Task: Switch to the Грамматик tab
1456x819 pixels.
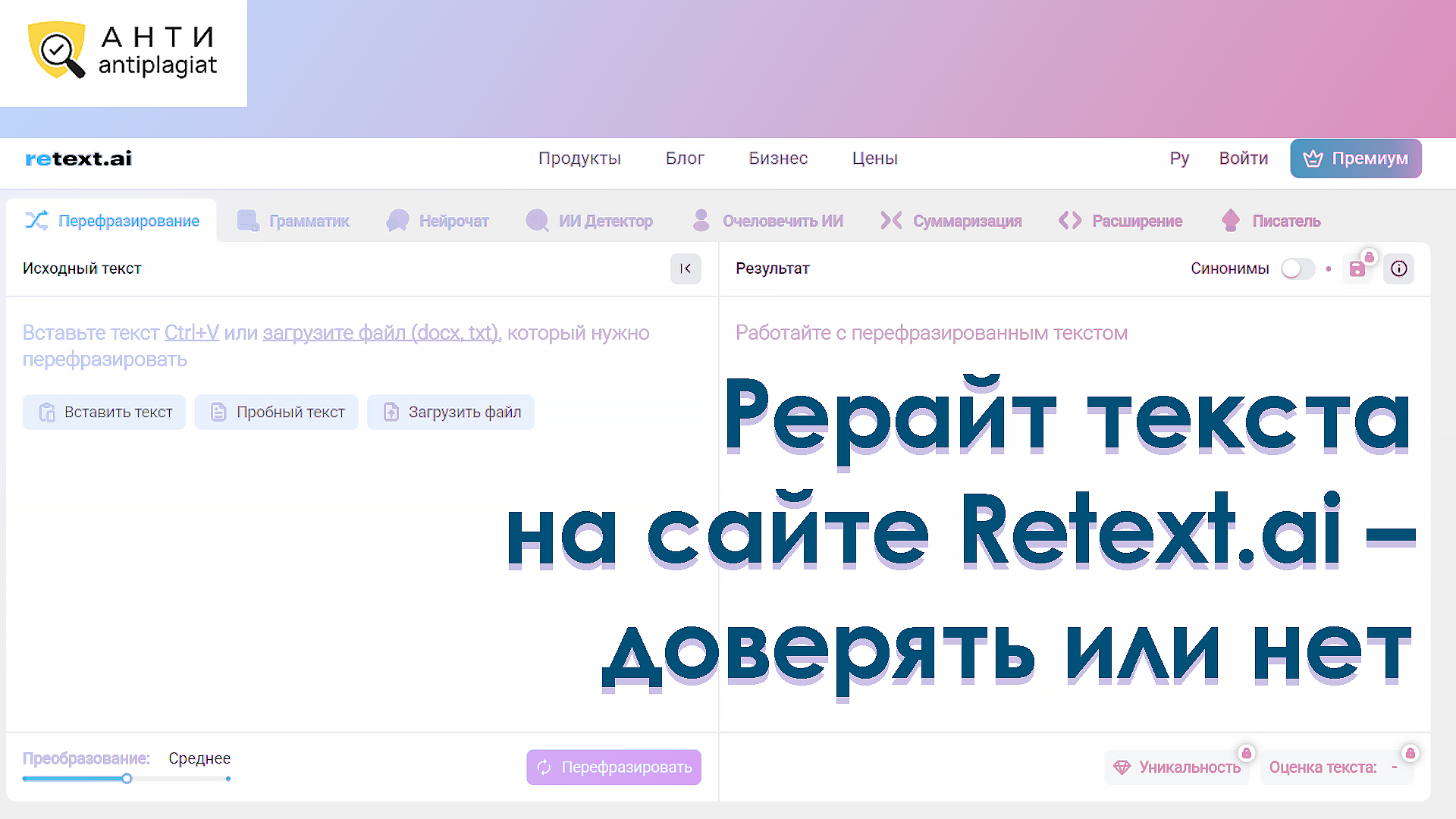Action: click(293, 221)
